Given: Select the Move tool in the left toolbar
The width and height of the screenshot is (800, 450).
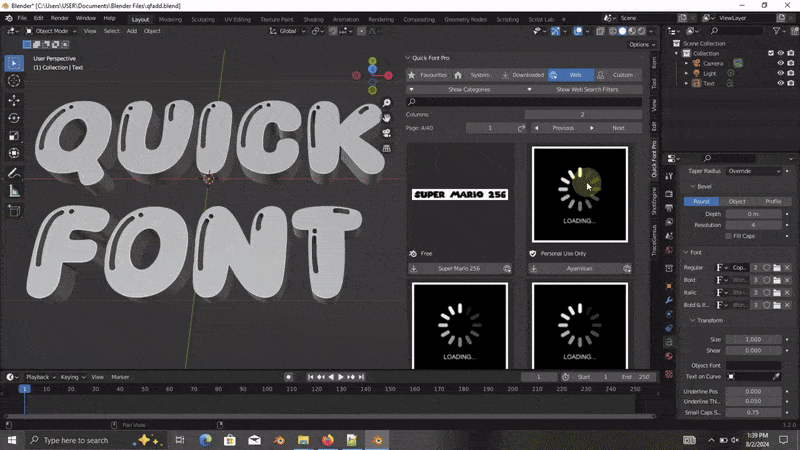Looking at the screenshot, I should pos(14,100).
